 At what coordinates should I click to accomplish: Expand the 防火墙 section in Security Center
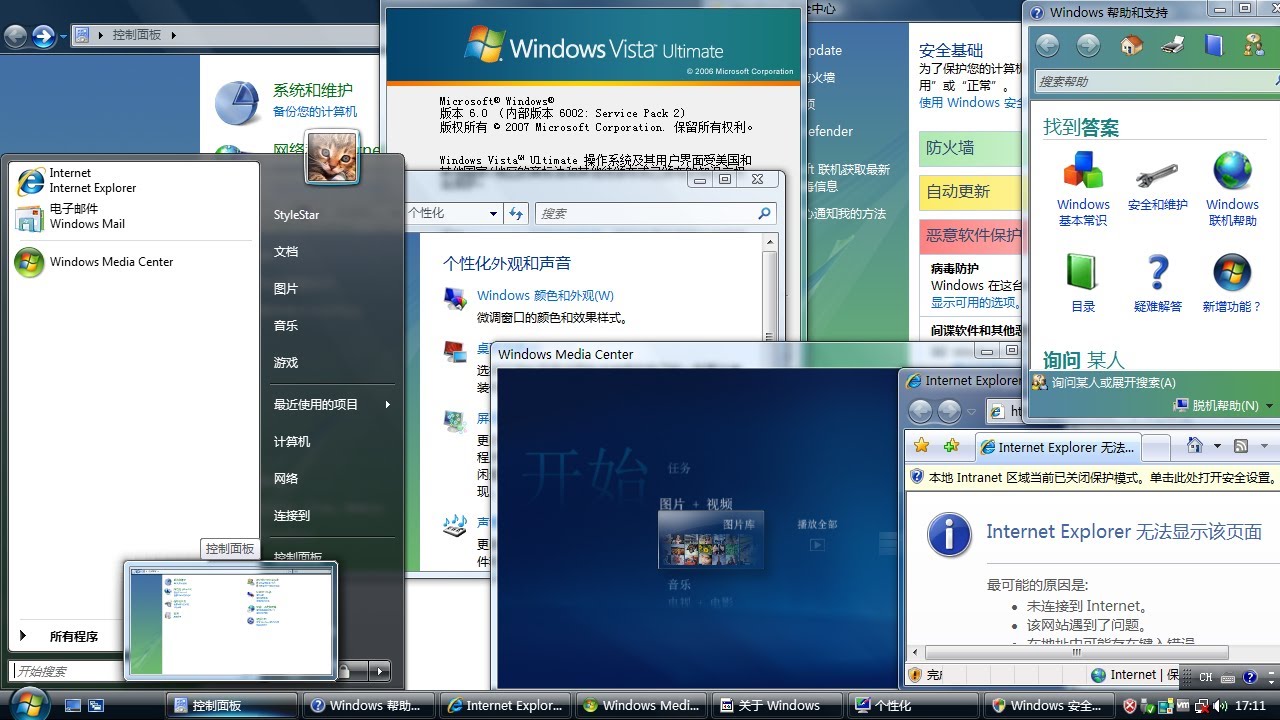[x=970, y=148]
